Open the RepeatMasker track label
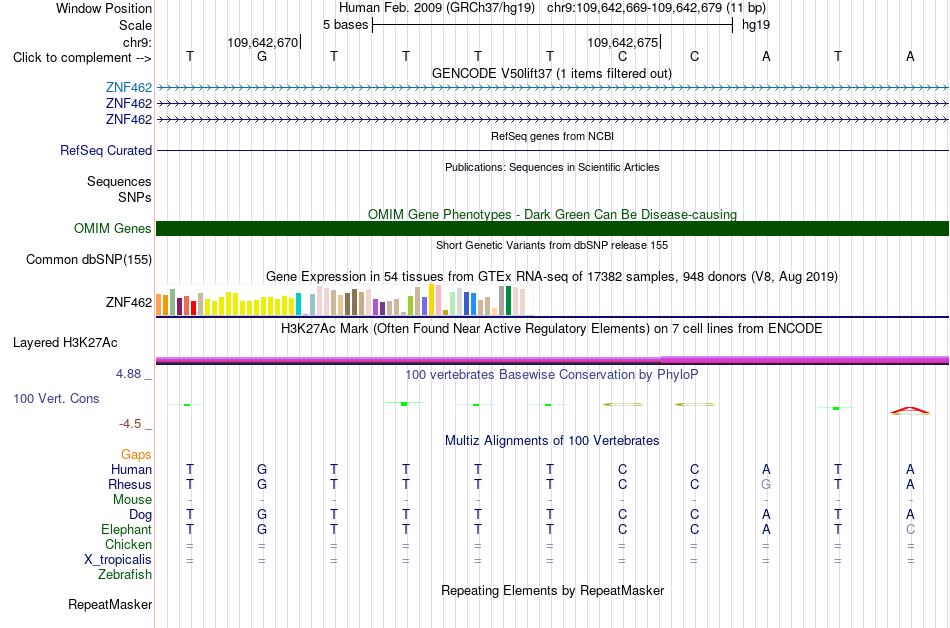The width and height of the screenshot is (950, 628). pyautogui.click(x=110, y=604)
